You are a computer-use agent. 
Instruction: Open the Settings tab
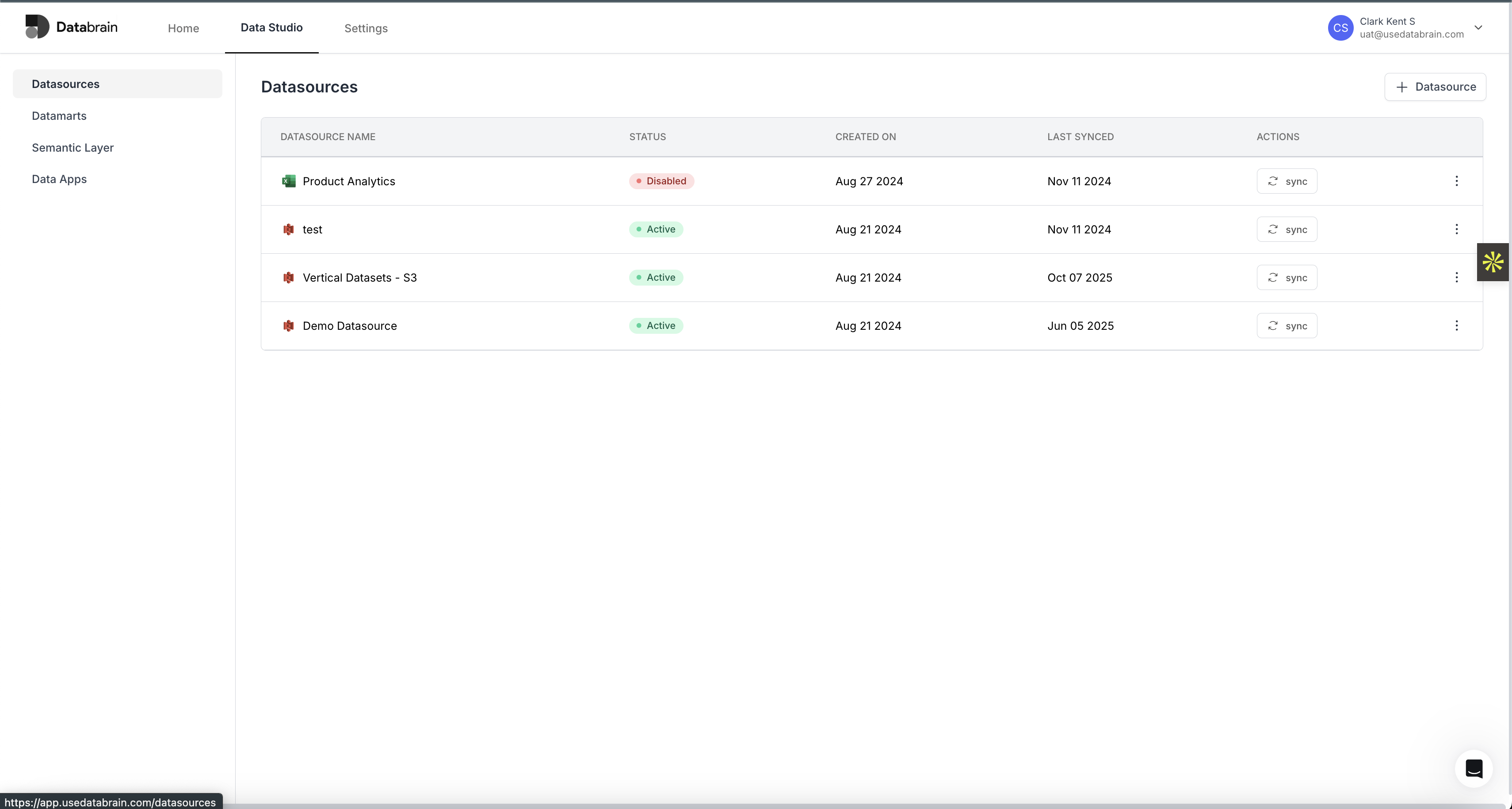[366, 28]
